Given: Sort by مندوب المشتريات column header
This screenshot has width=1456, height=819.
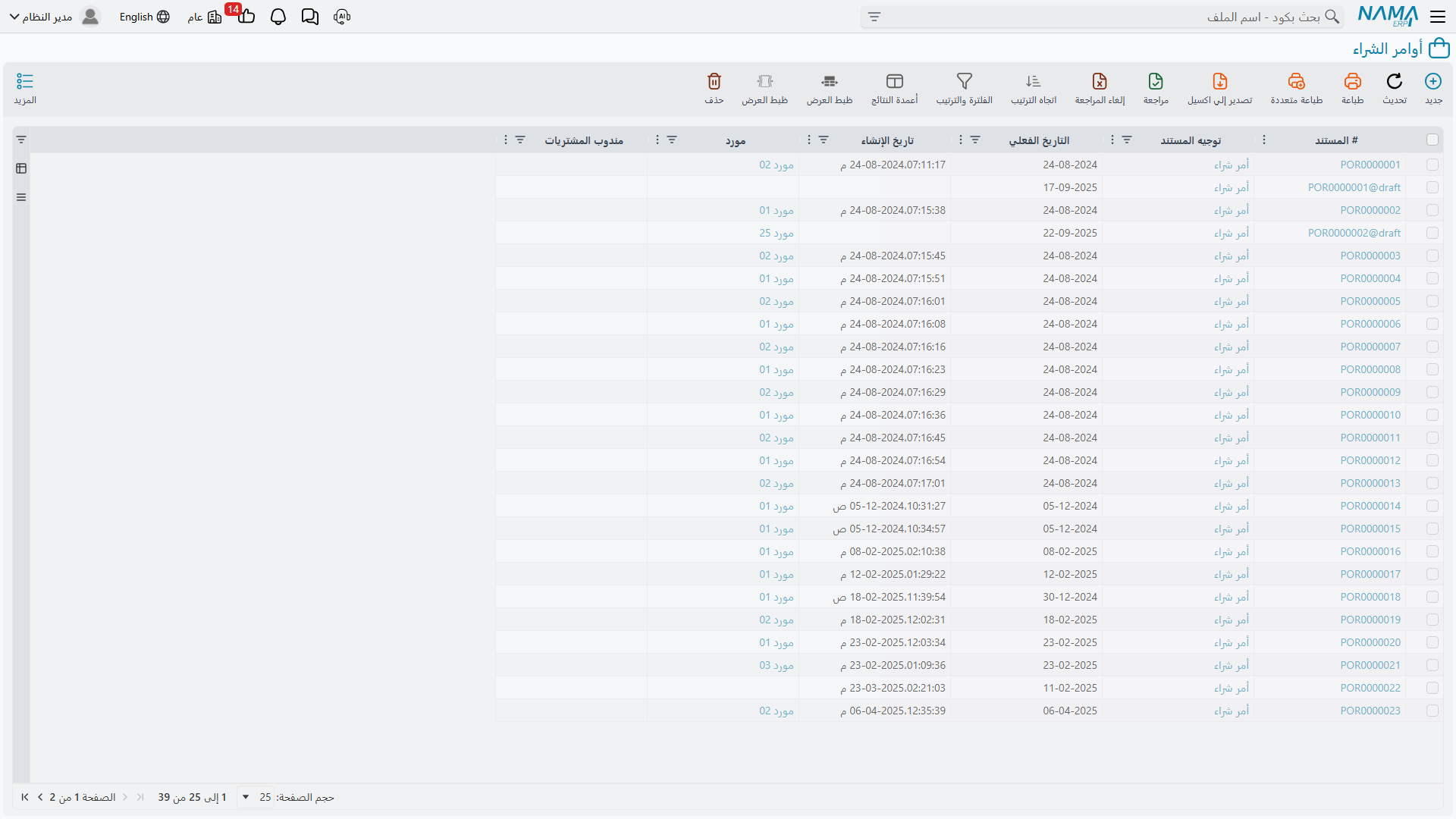Looking at the screenshot, I should click(584, 140).
